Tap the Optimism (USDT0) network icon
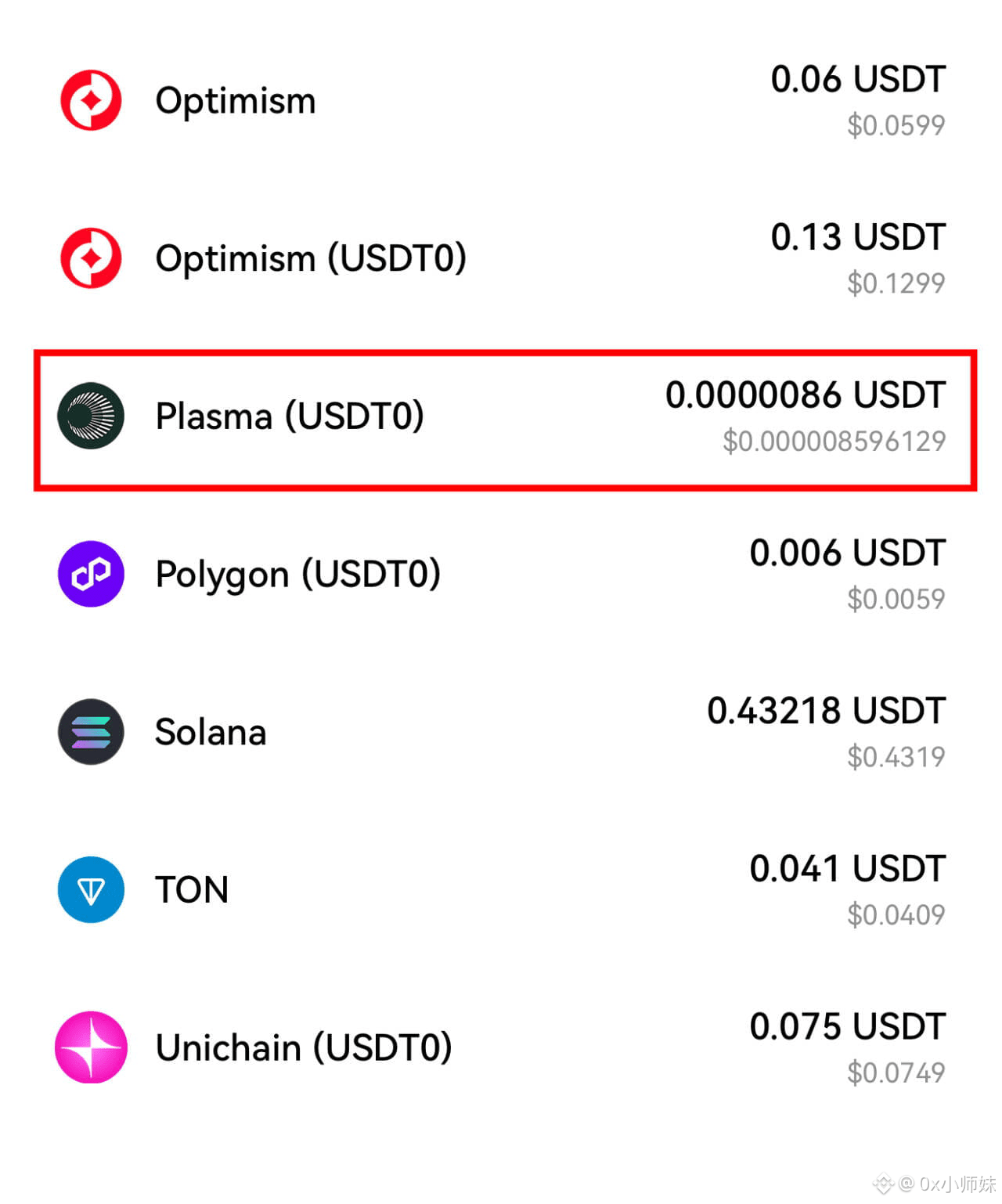 [x=91, y=258]
